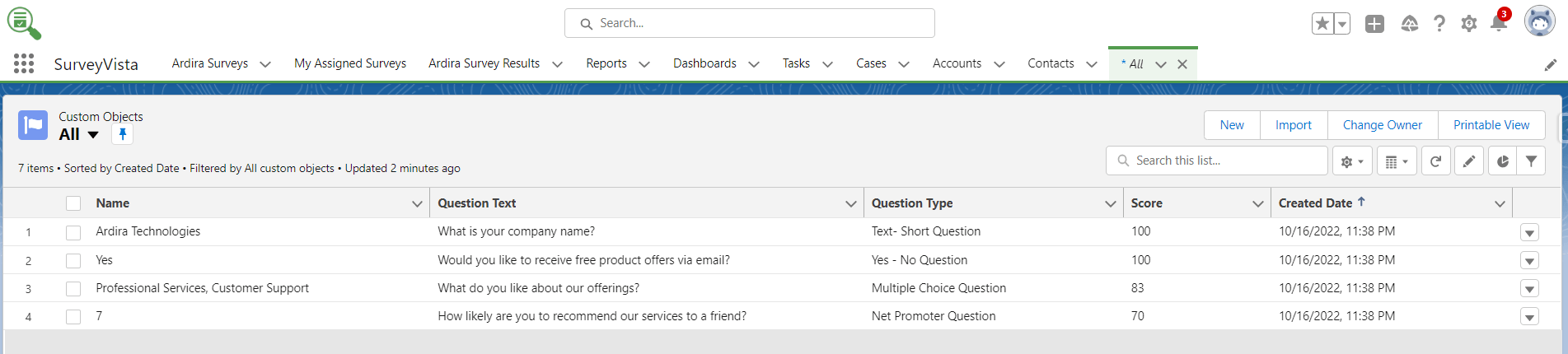
Task: Open row actions menu for Ardira Technologies
Action: point(1529,233)
